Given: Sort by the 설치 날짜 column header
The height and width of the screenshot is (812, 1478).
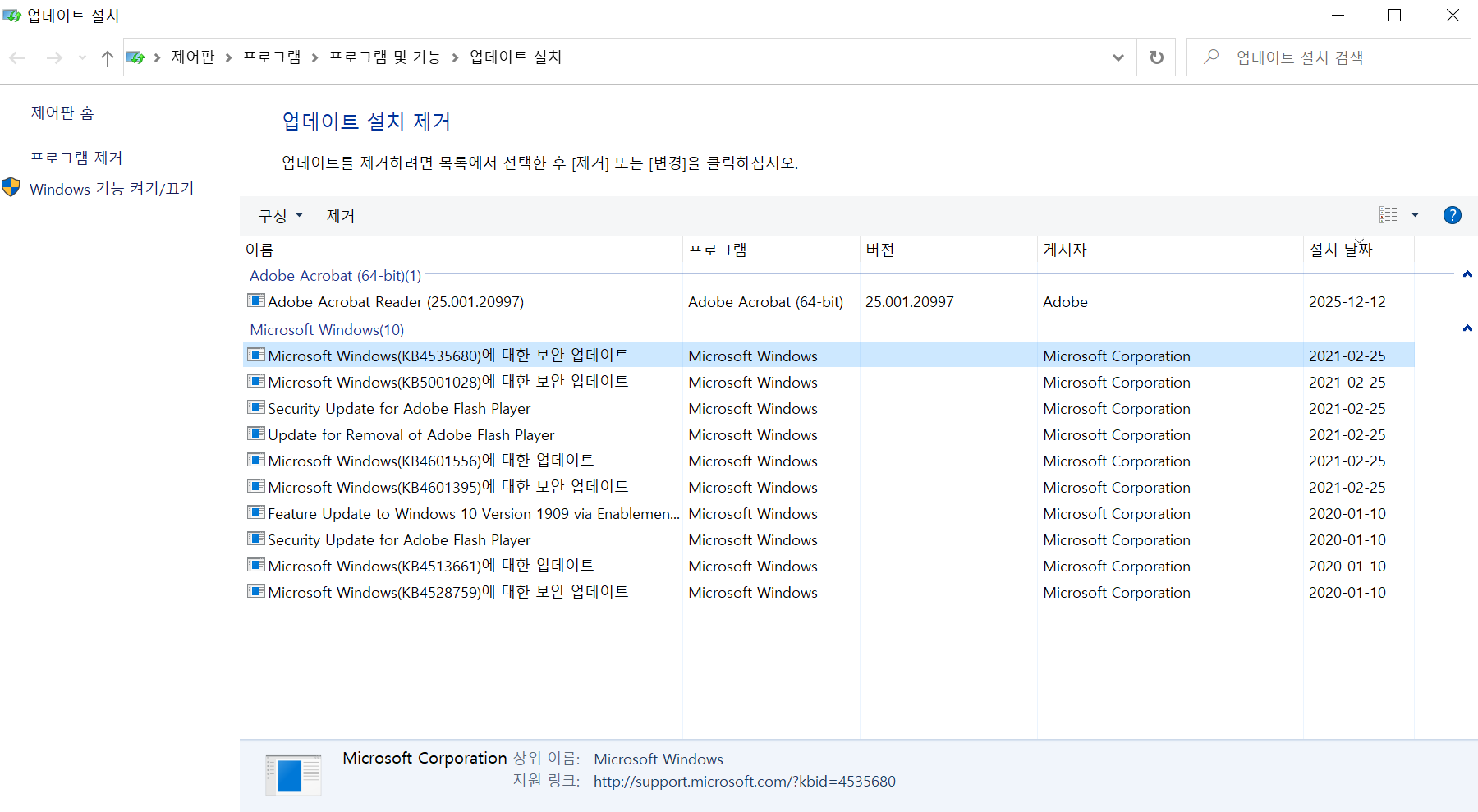Looking at the screenshot, I should point(1359,250).
